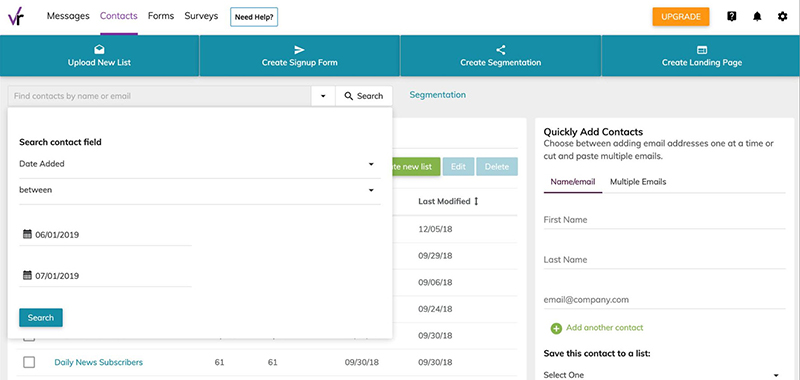
Task: Expand the search options dropdown arrow
Action: pos(323,96)
